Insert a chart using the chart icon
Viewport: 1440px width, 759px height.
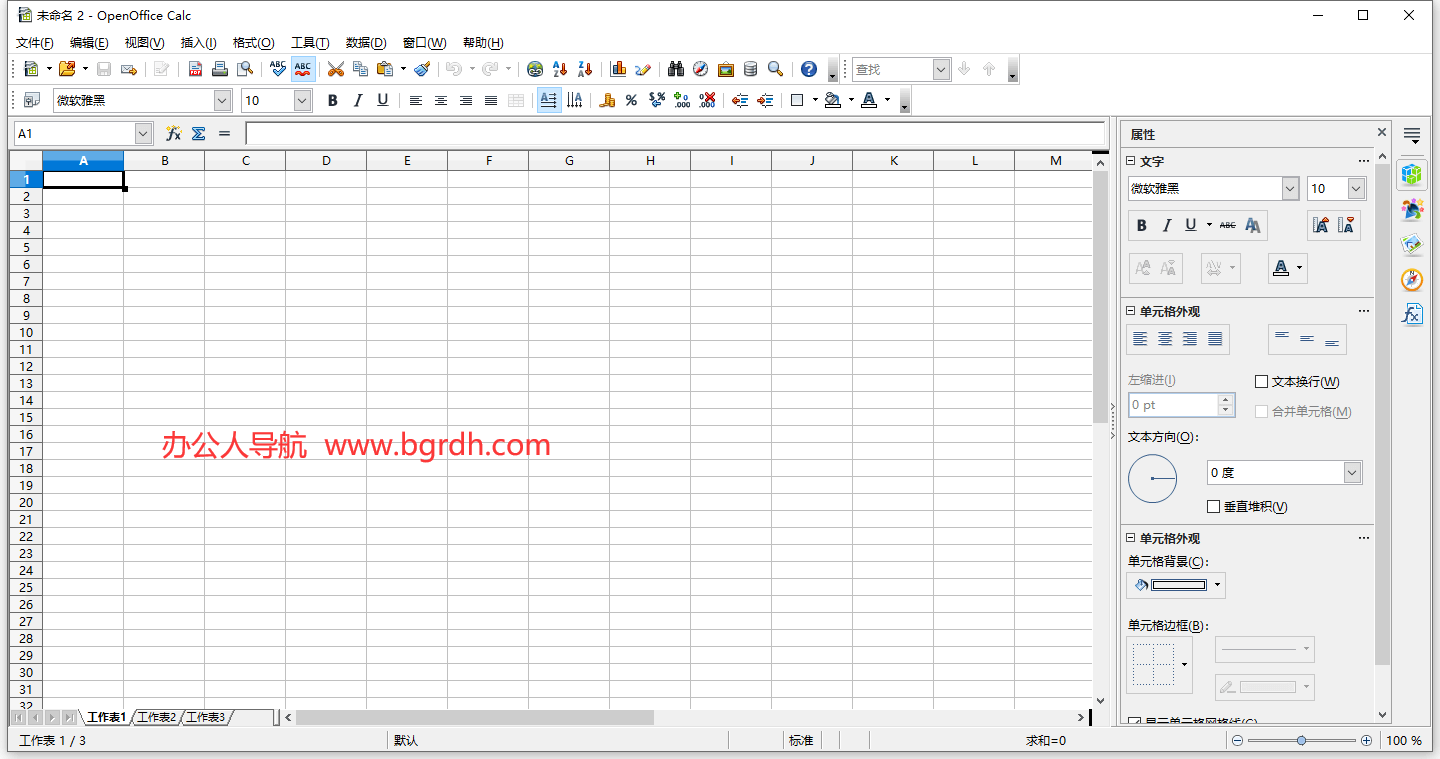618,69
